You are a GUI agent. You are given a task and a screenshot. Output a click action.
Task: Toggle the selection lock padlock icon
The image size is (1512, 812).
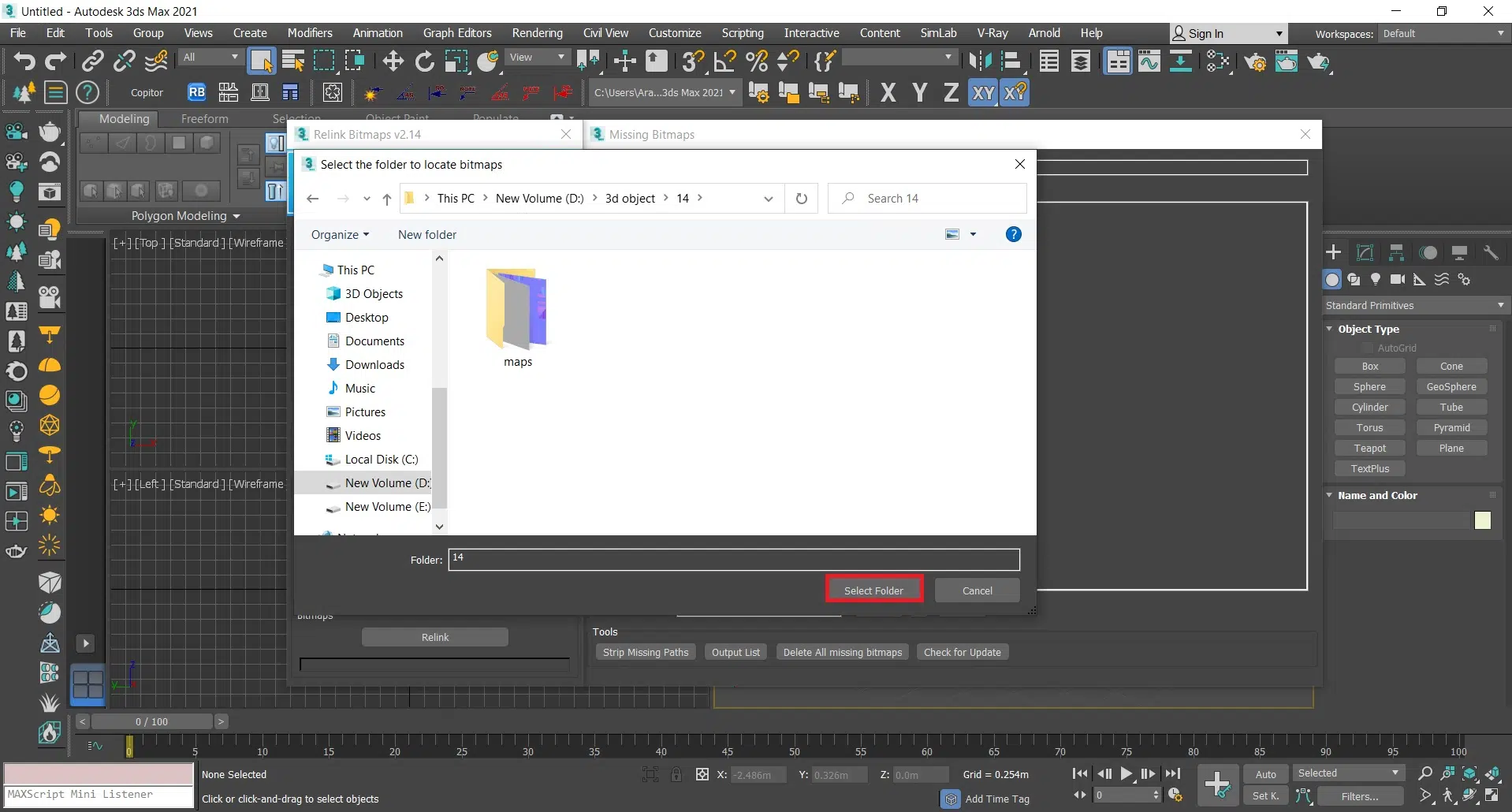pyautogui.click(x=676, y=775)
